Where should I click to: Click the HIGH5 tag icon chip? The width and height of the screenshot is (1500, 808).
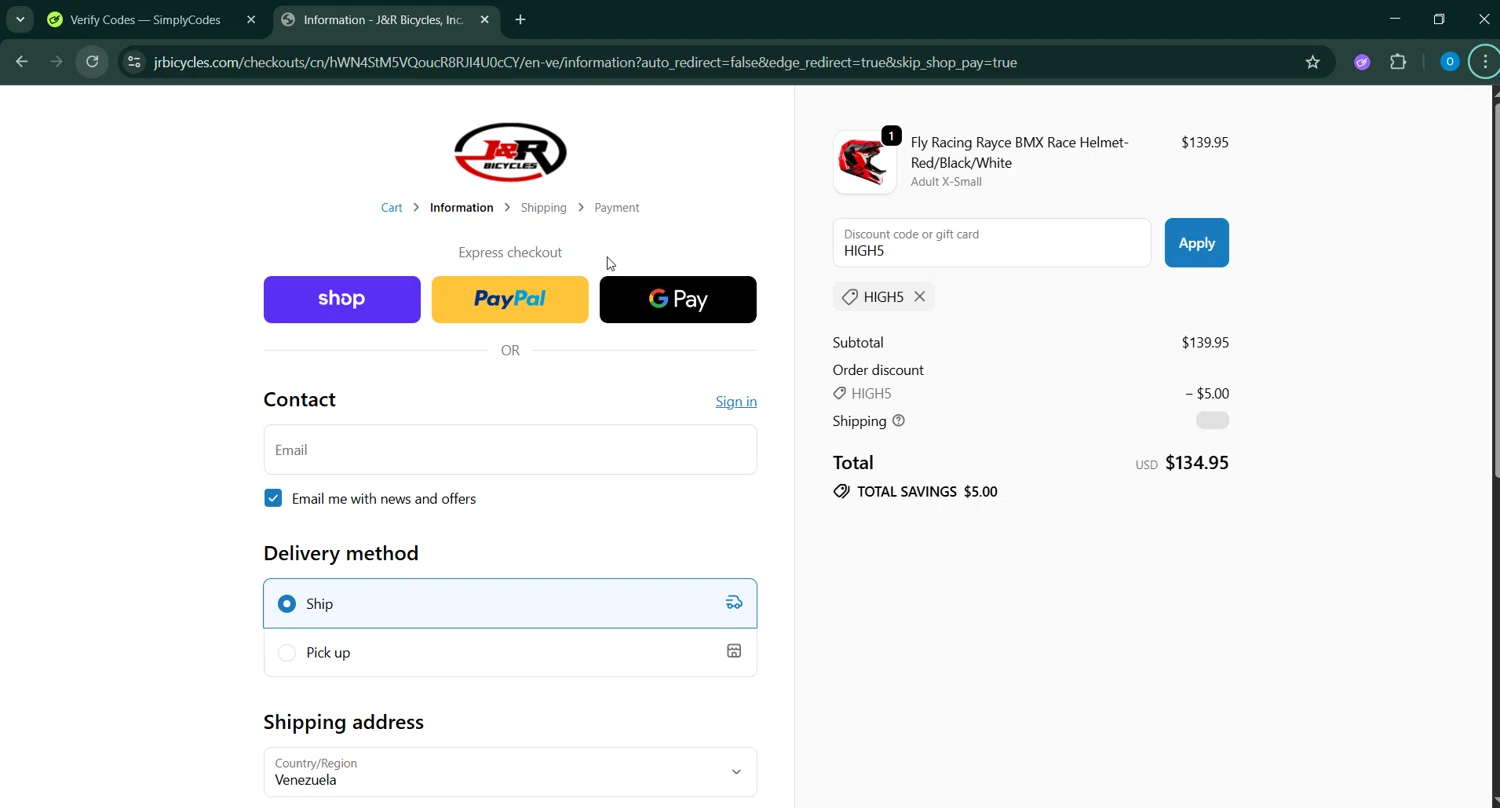click(849, 297)
